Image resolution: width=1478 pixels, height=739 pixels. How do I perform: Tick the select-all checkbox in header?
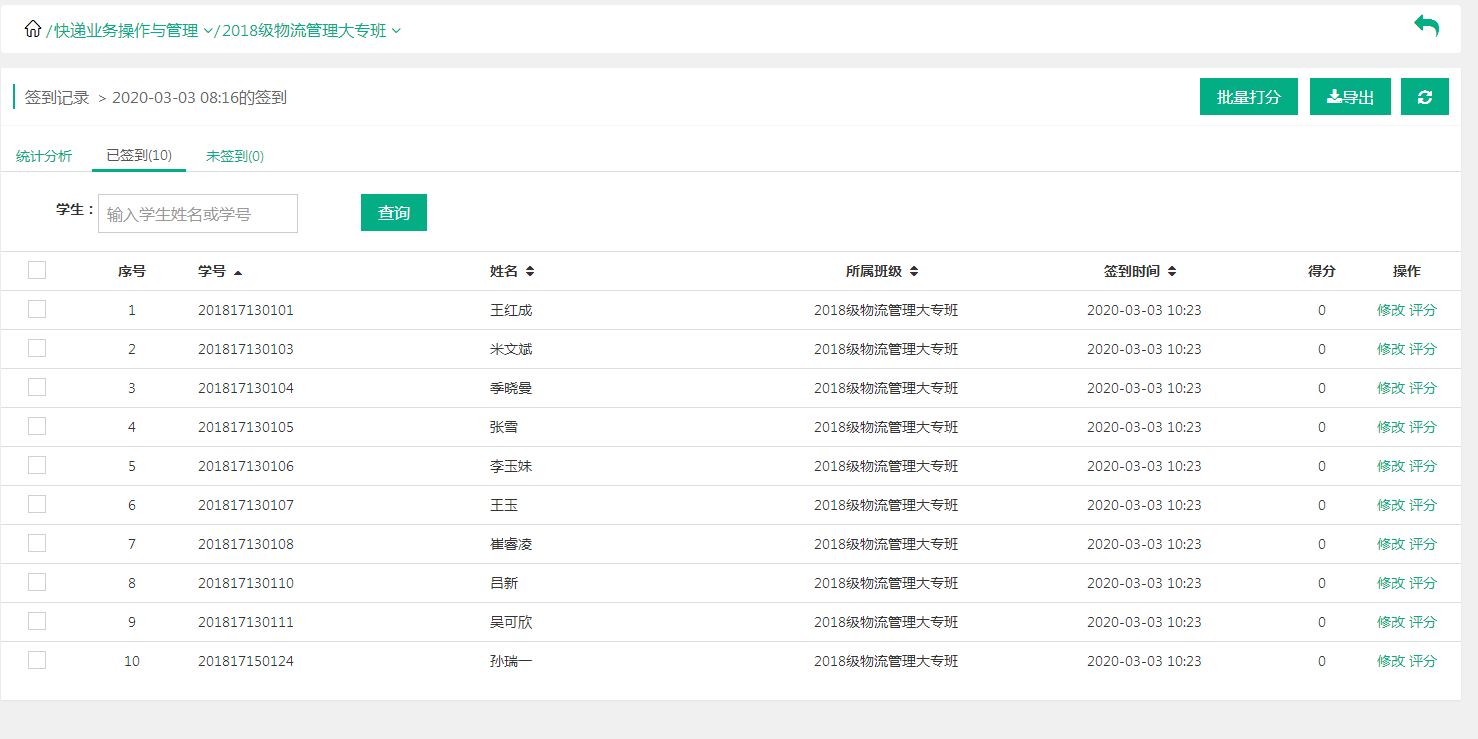(x=37, y=270)
